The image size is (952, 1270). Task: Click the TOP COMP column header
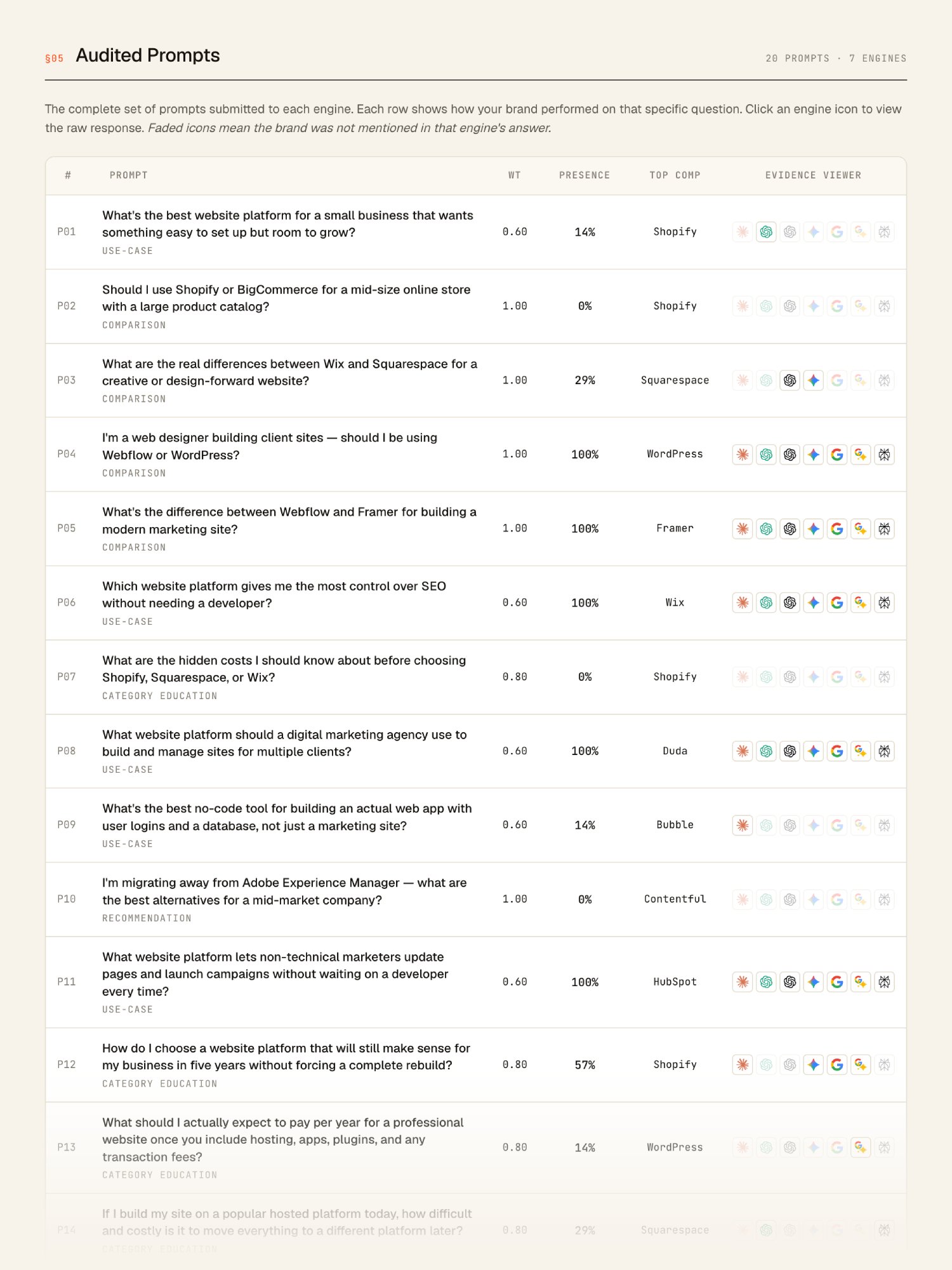(675, 175)
